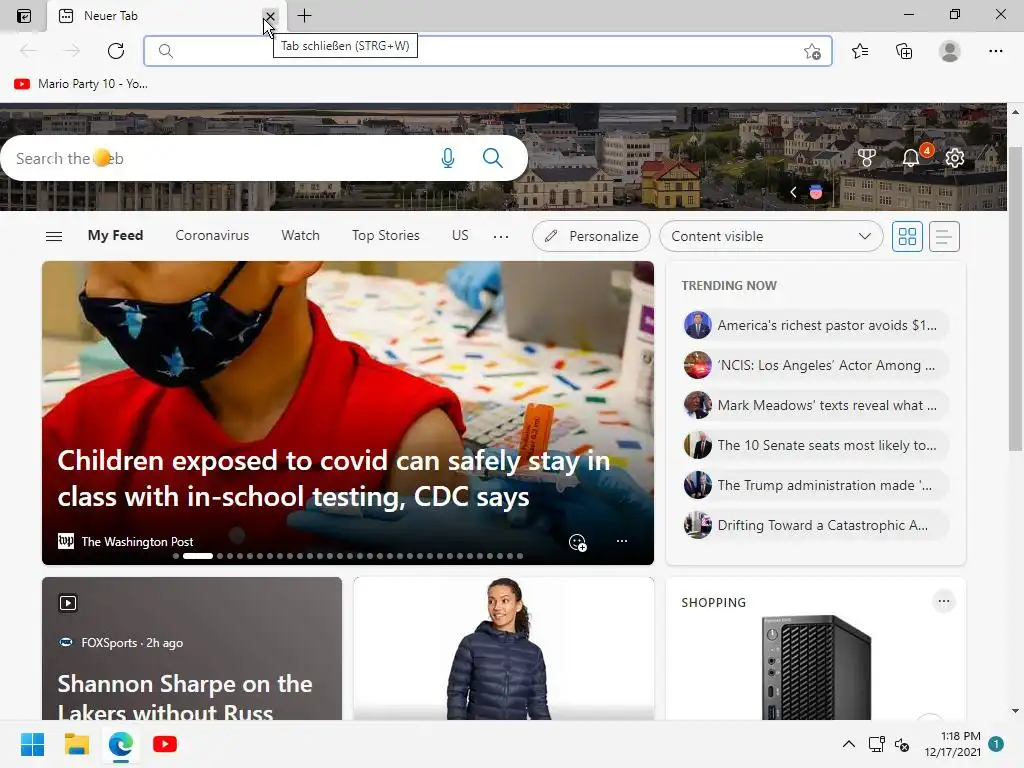The width and height of the screenshot is (1024, 768).
Task: Switch to grid layout view
Action: [908, 236]
